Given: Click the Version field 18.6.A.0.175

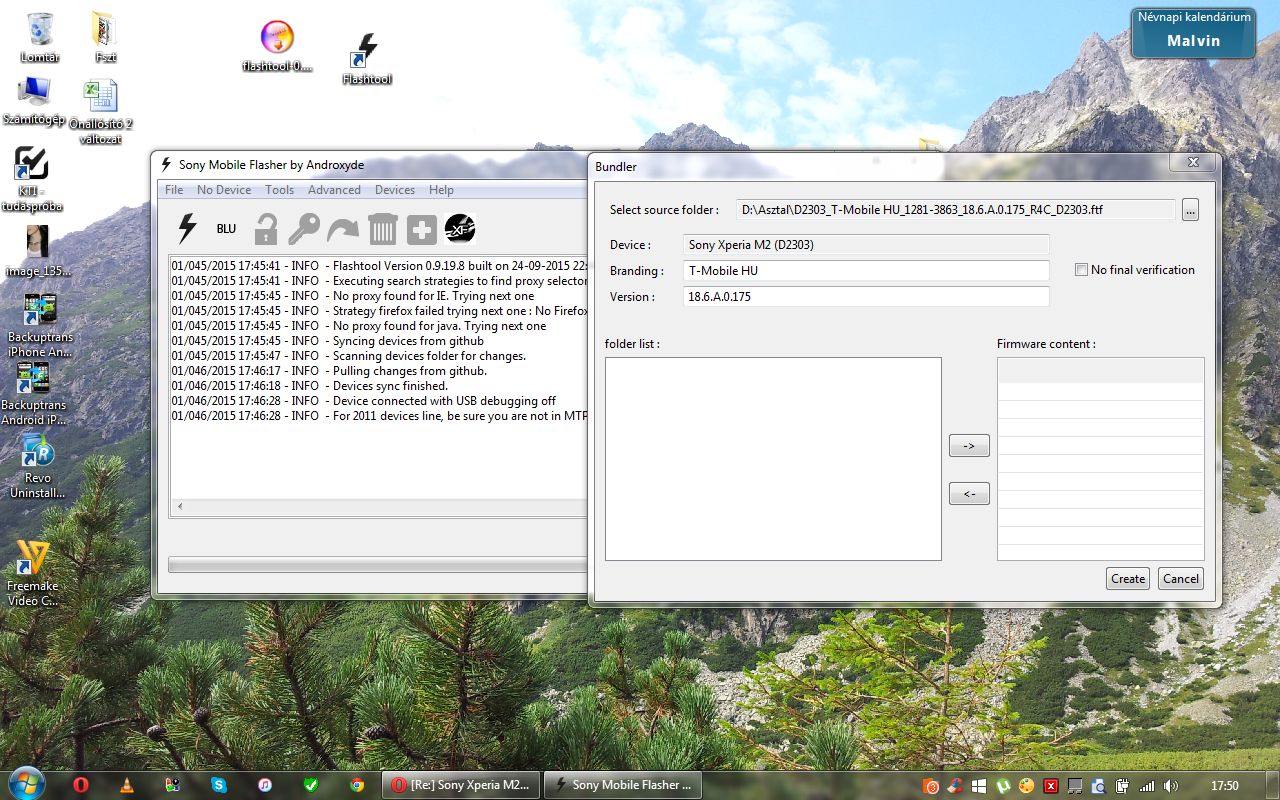Looking at the screenshot, I should point(867,297).
